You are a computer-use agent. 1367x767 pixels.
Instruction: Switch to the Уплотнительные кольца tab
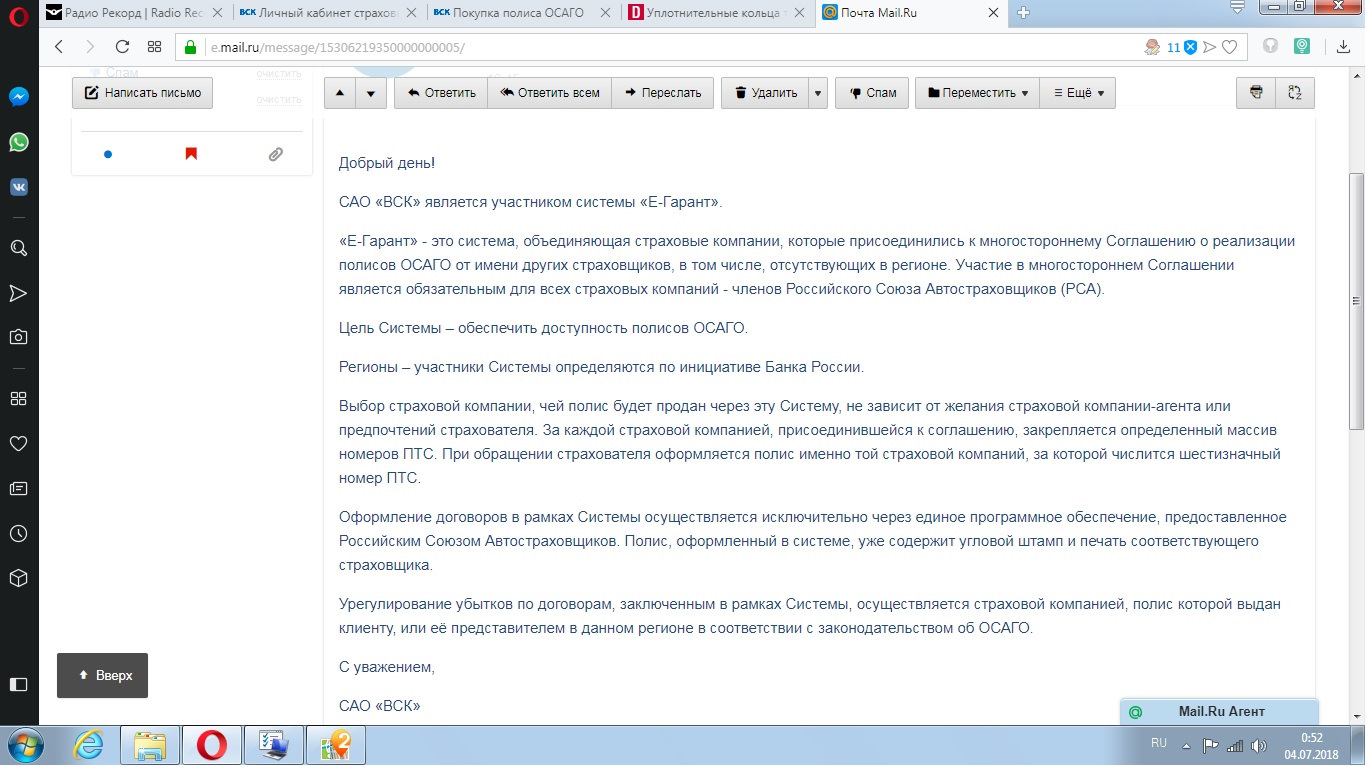[x=714, y=13]
